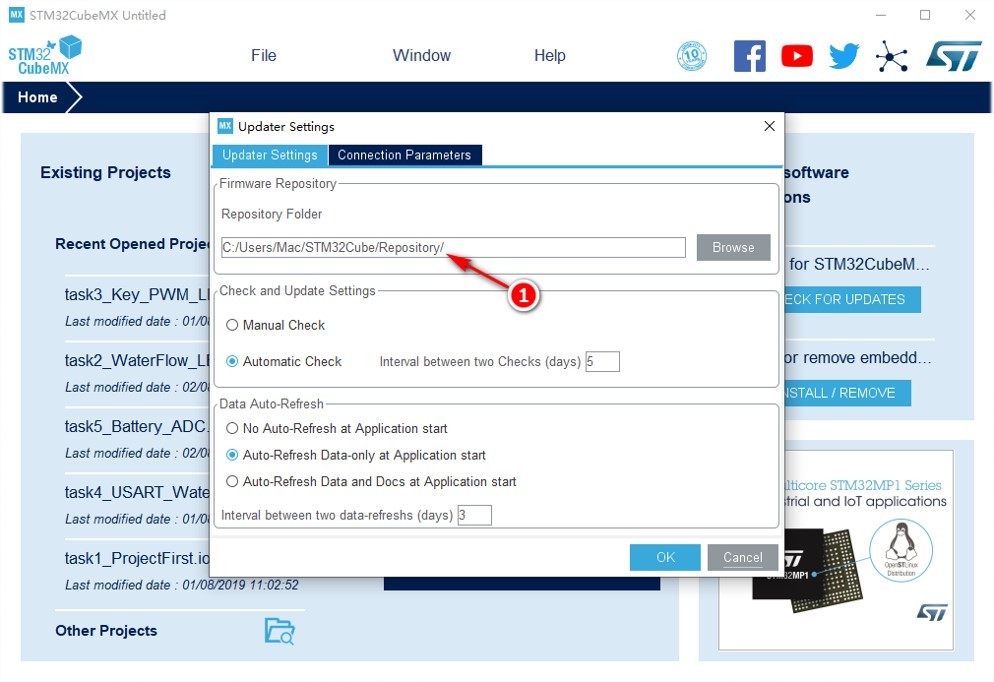Select Auto-Refresh Data-only at Application start

point(232,455)
